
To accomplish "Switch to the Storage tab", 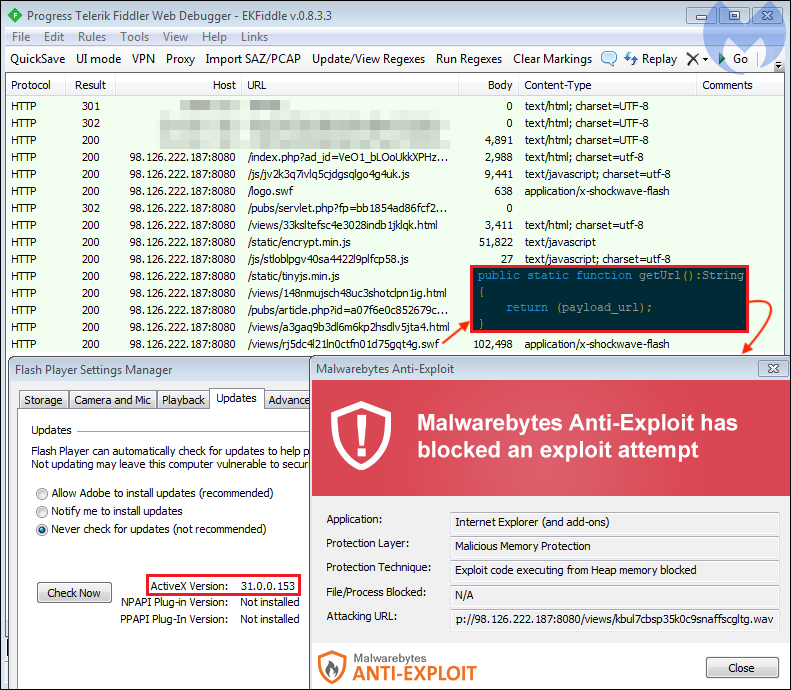I will point(43,400).
